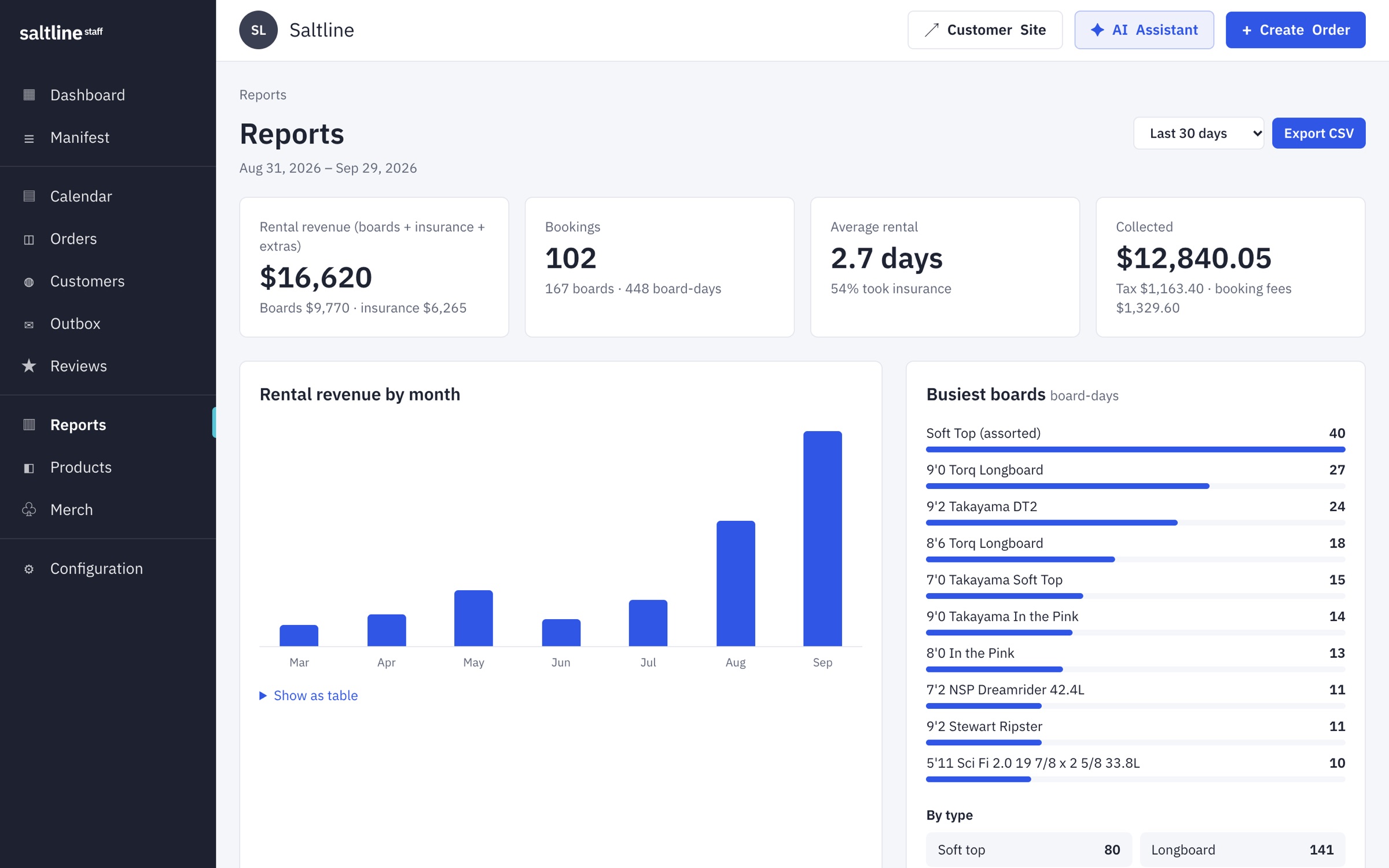Screen dimensions: 1389x868
Task: Click the Soft top type tile
Action: [1028, 849]
